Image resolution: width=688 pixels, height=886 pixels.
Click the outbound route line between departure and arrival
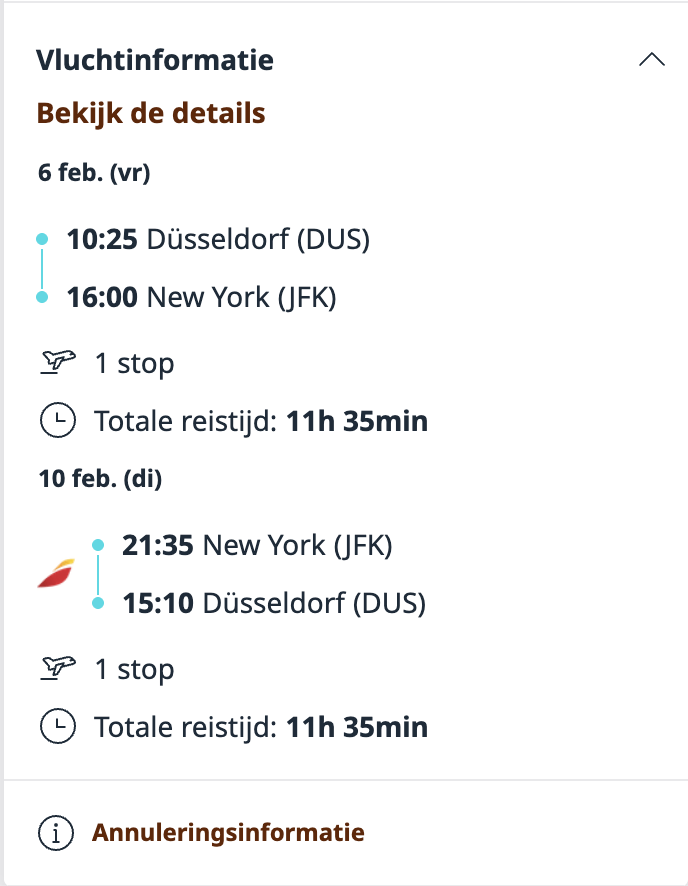click(x=42, y=268)
